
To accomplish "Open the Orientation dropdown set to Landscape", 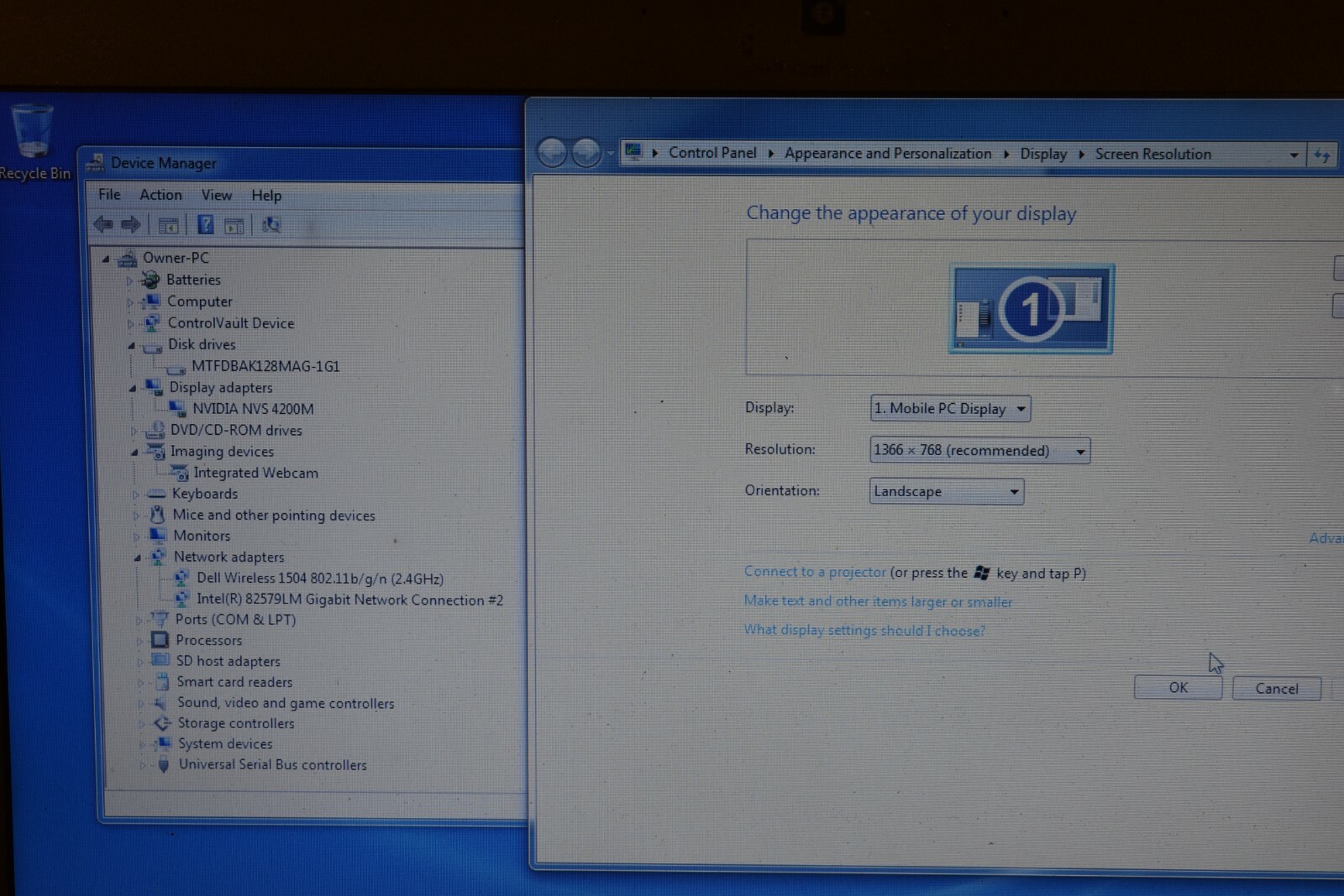I will click(x=947, y=491).
